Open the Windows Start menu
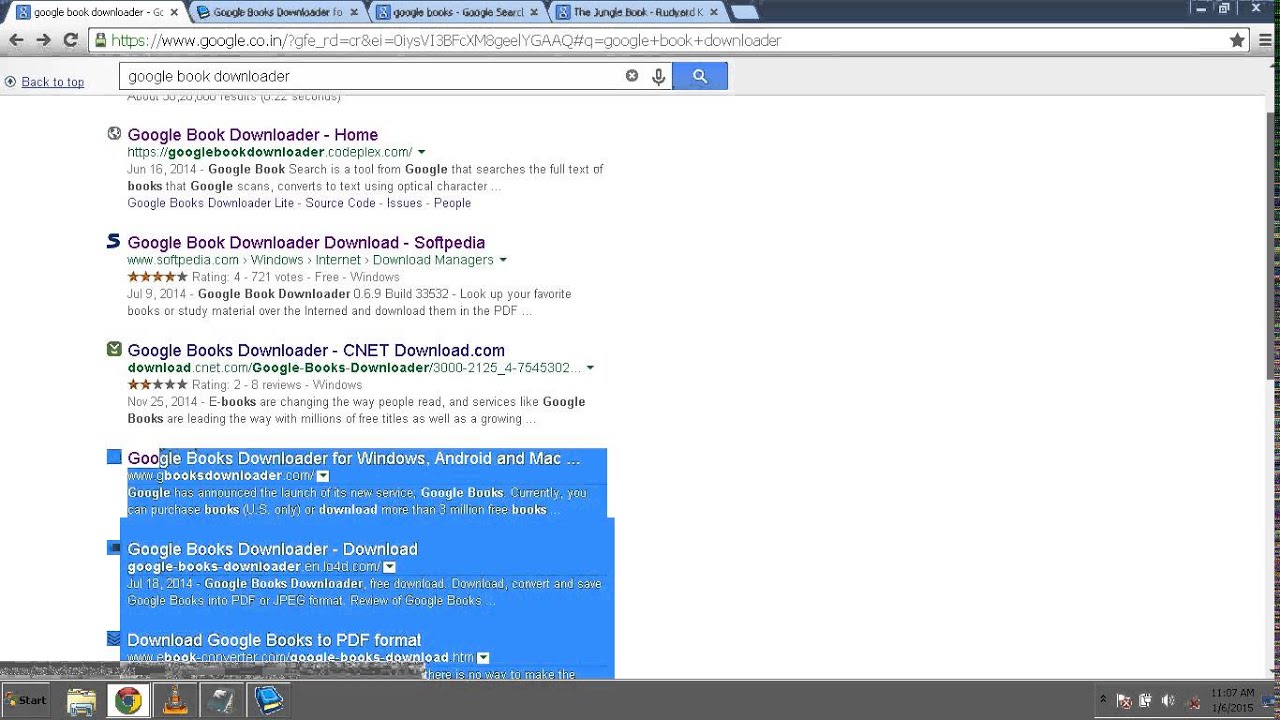Image resolution: width=1280 pixels, height=720 pixels. 25,700
